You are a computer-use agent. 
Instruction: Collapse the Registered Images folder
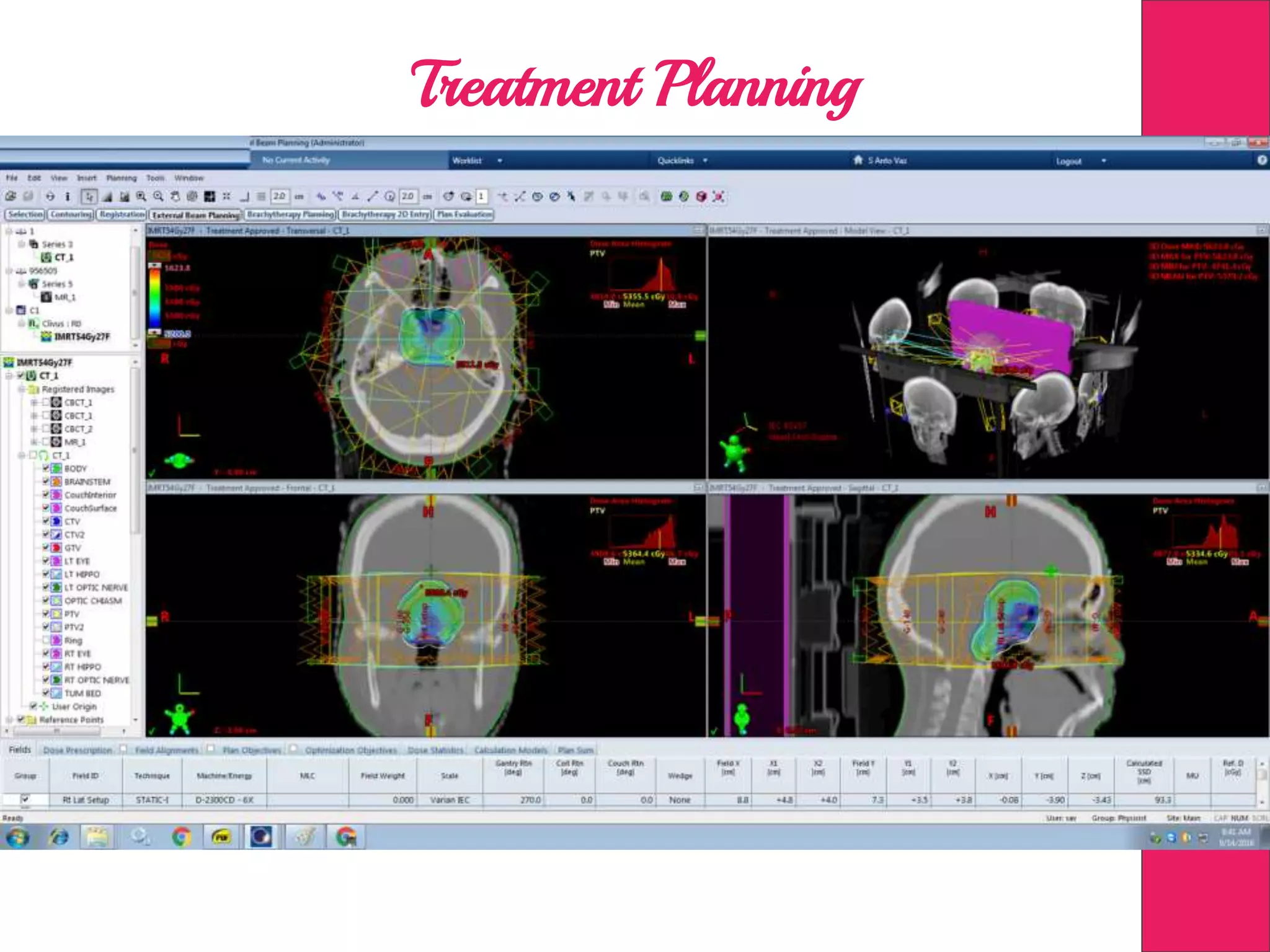[21, 389]
